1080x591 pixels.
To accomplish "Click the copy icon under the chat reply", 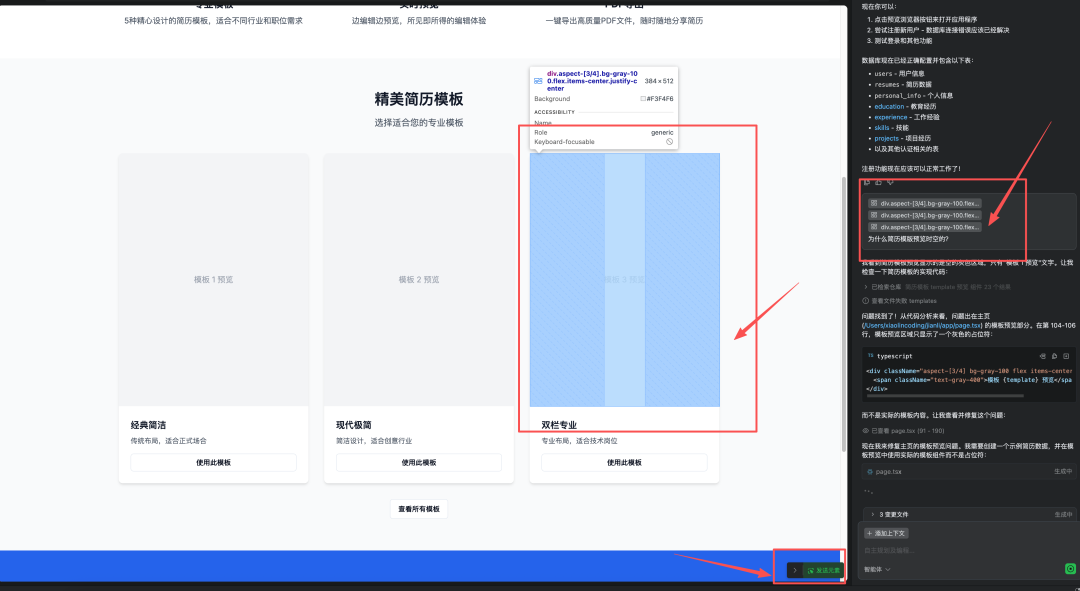I will click(866, 183).
